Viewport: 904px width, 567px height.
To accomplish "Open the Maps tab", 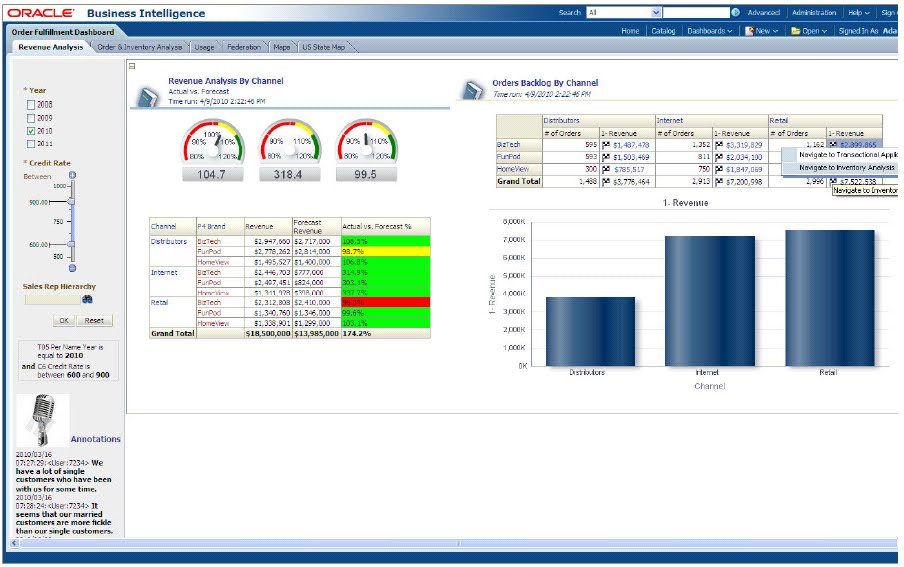I will point(282,47).
